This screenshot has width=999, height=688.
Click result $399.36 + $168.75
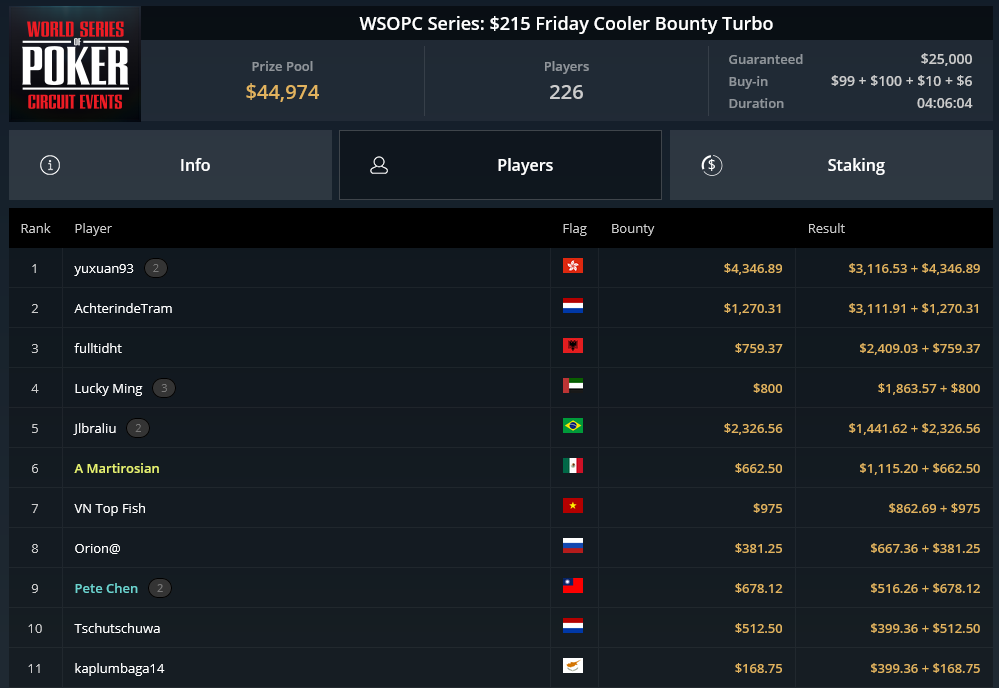click(x=925, y=669)
